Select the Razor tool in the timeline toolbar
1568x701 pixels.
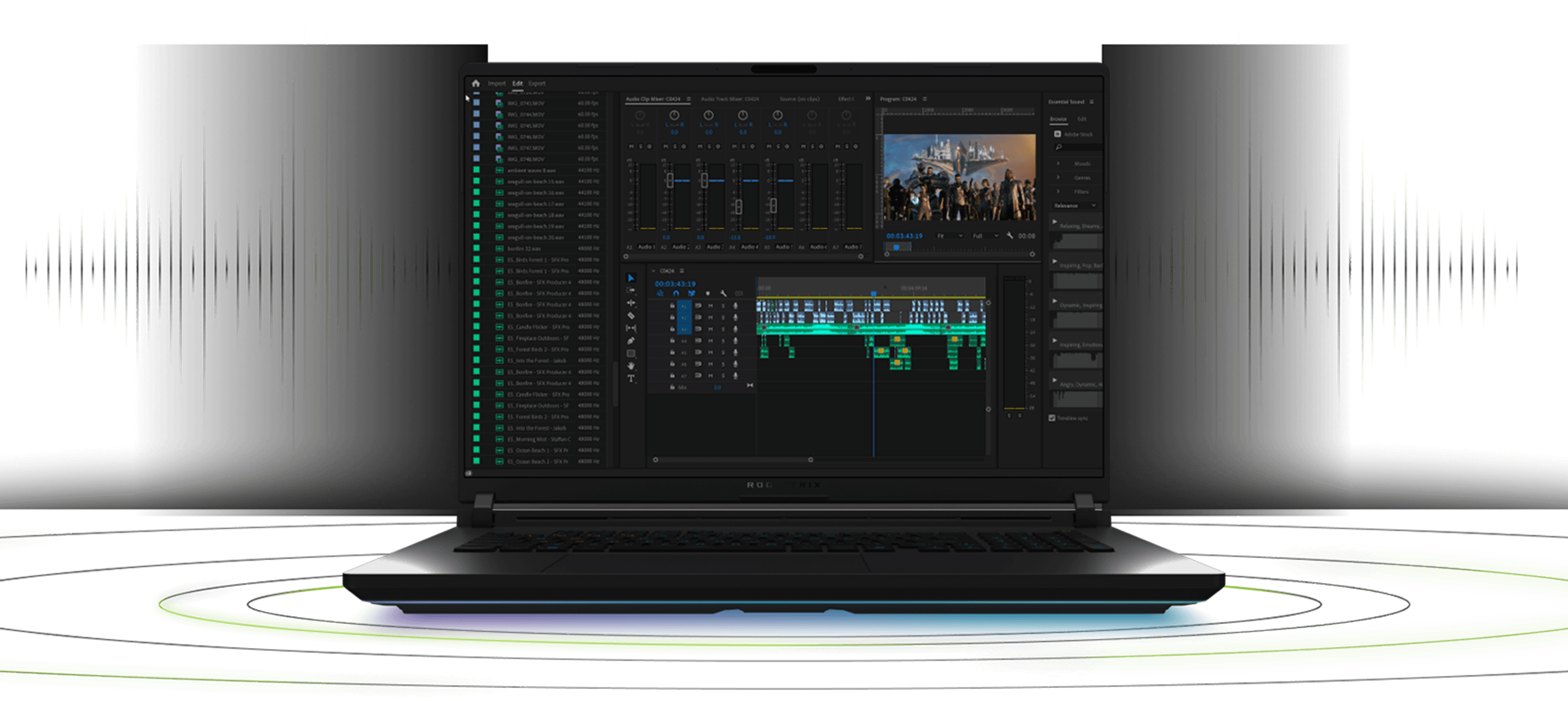631,315
